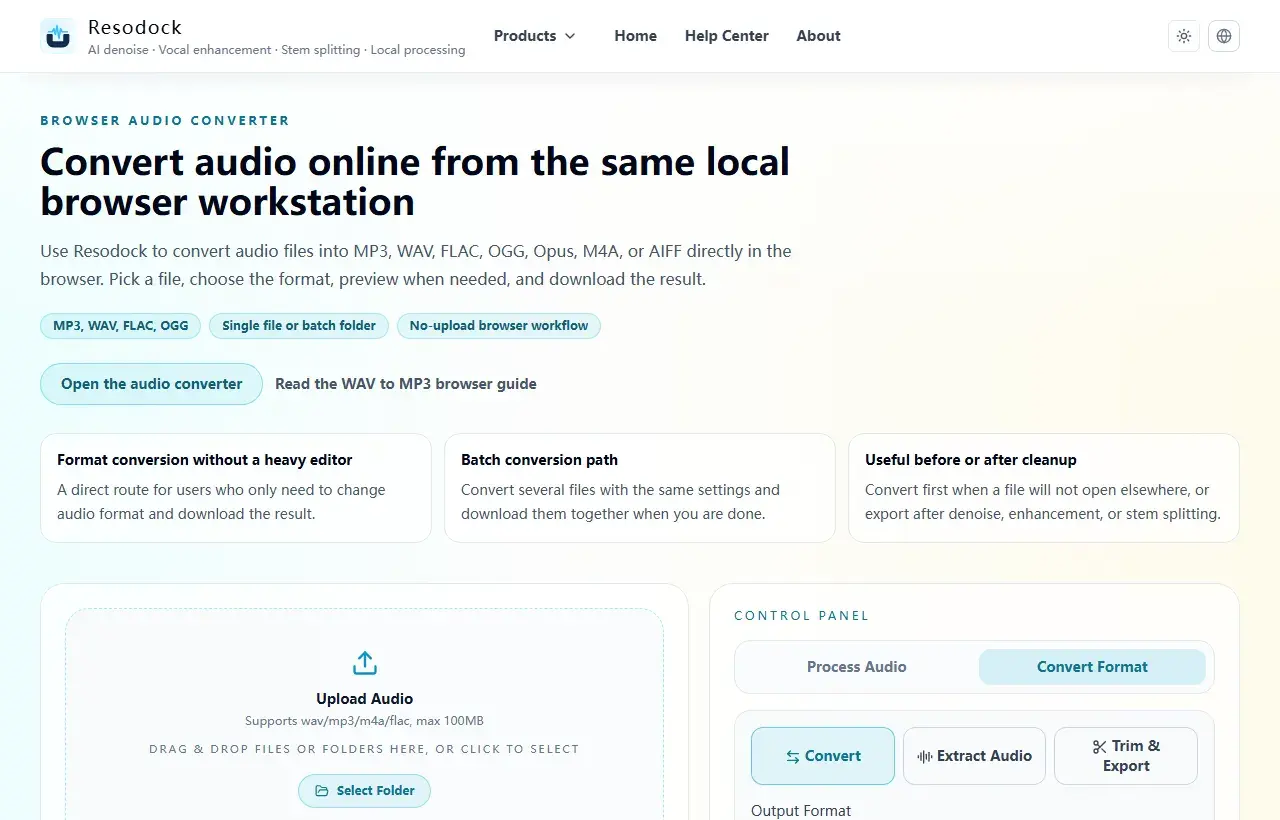Click the 'AI denoise · Vocal enhancement' tagline
This screenshot has height=820, width=1280.
[x=277, y=50]
